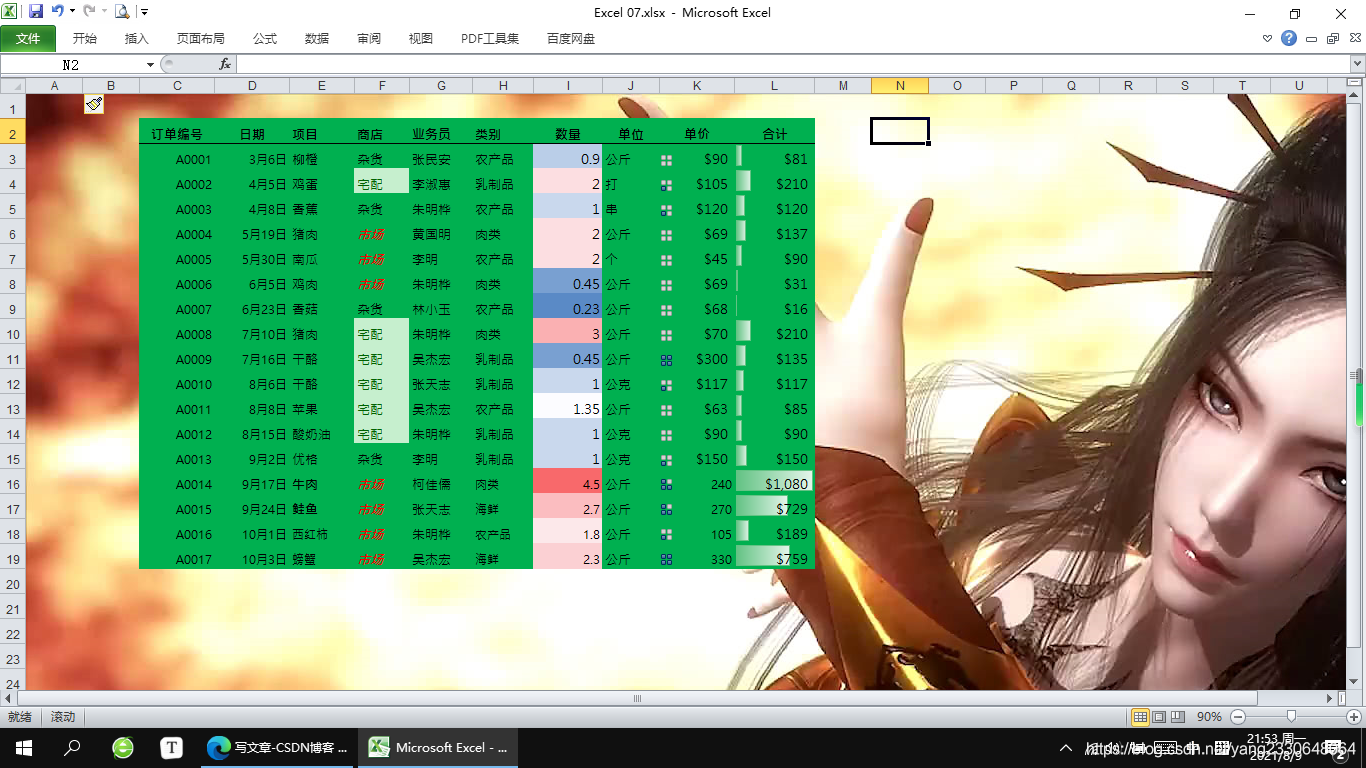
Task: Open Excel Help question mark icon
Action: 1289,39
